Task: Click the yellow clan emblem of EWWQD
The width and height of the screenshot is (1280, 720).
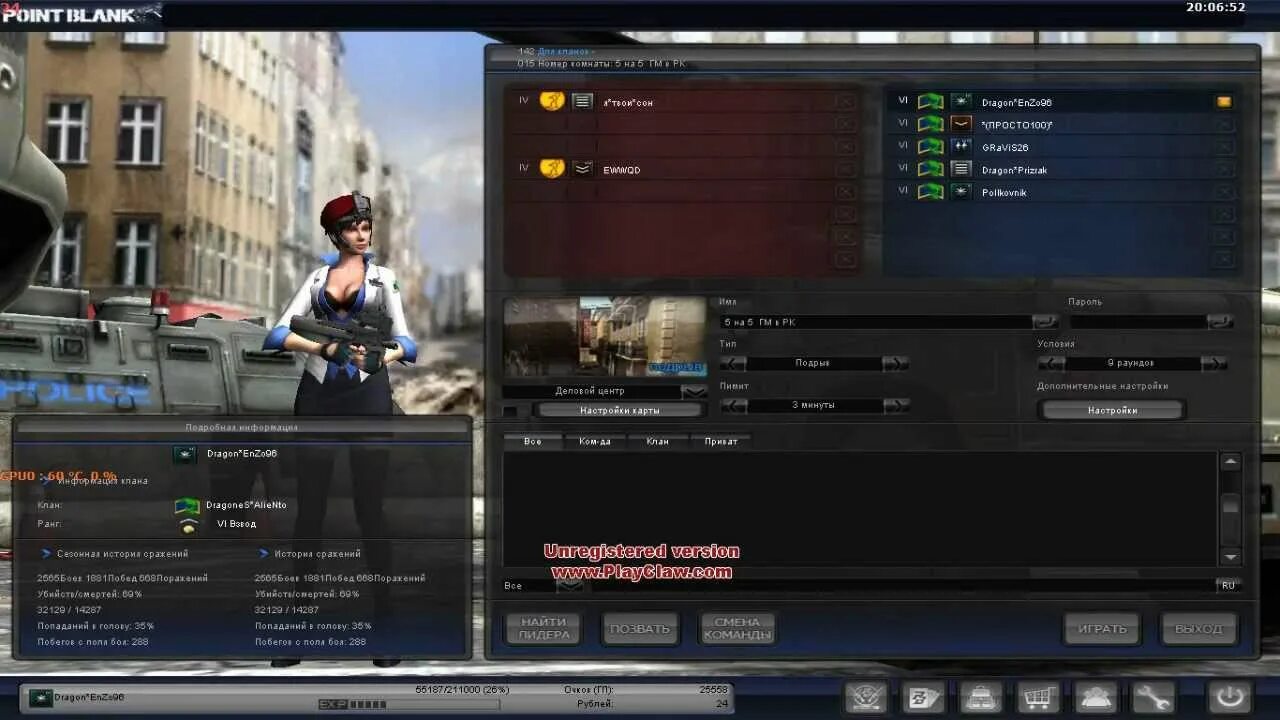Action: click(552, 169)
